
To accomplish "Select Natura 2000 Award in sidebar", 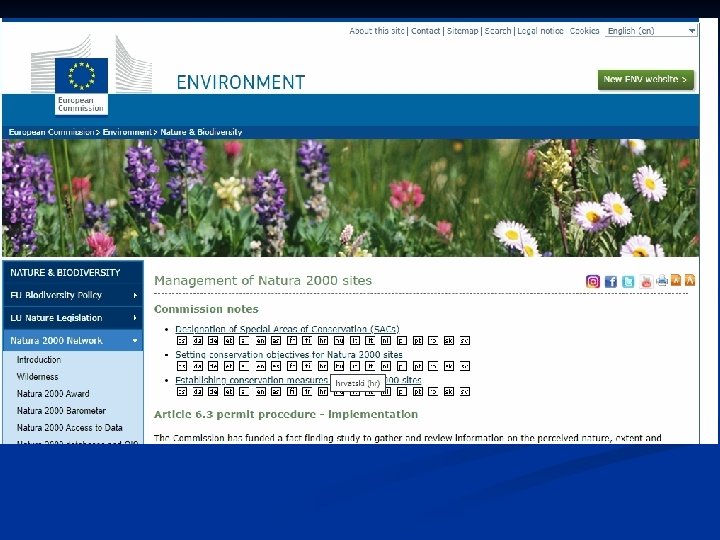I will point(53,394).
